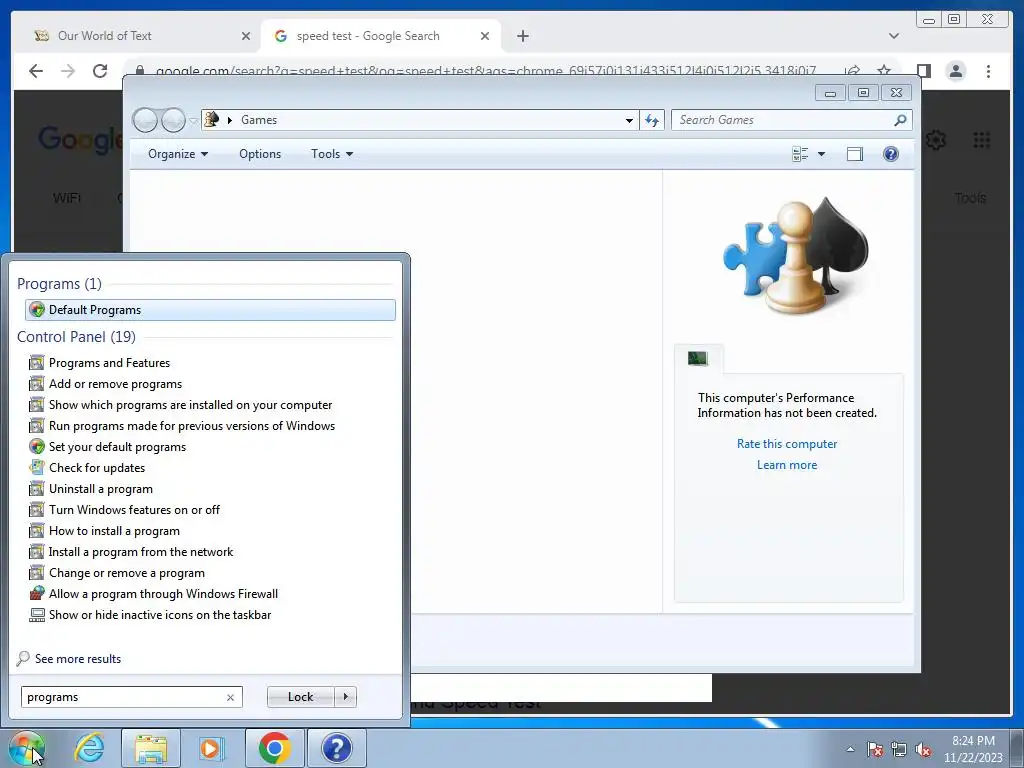The height and width of the screenshot is (768, 1024).
Task: Click search magnifier in Games window
Action: pyautogui.click(x=901, y=120)
